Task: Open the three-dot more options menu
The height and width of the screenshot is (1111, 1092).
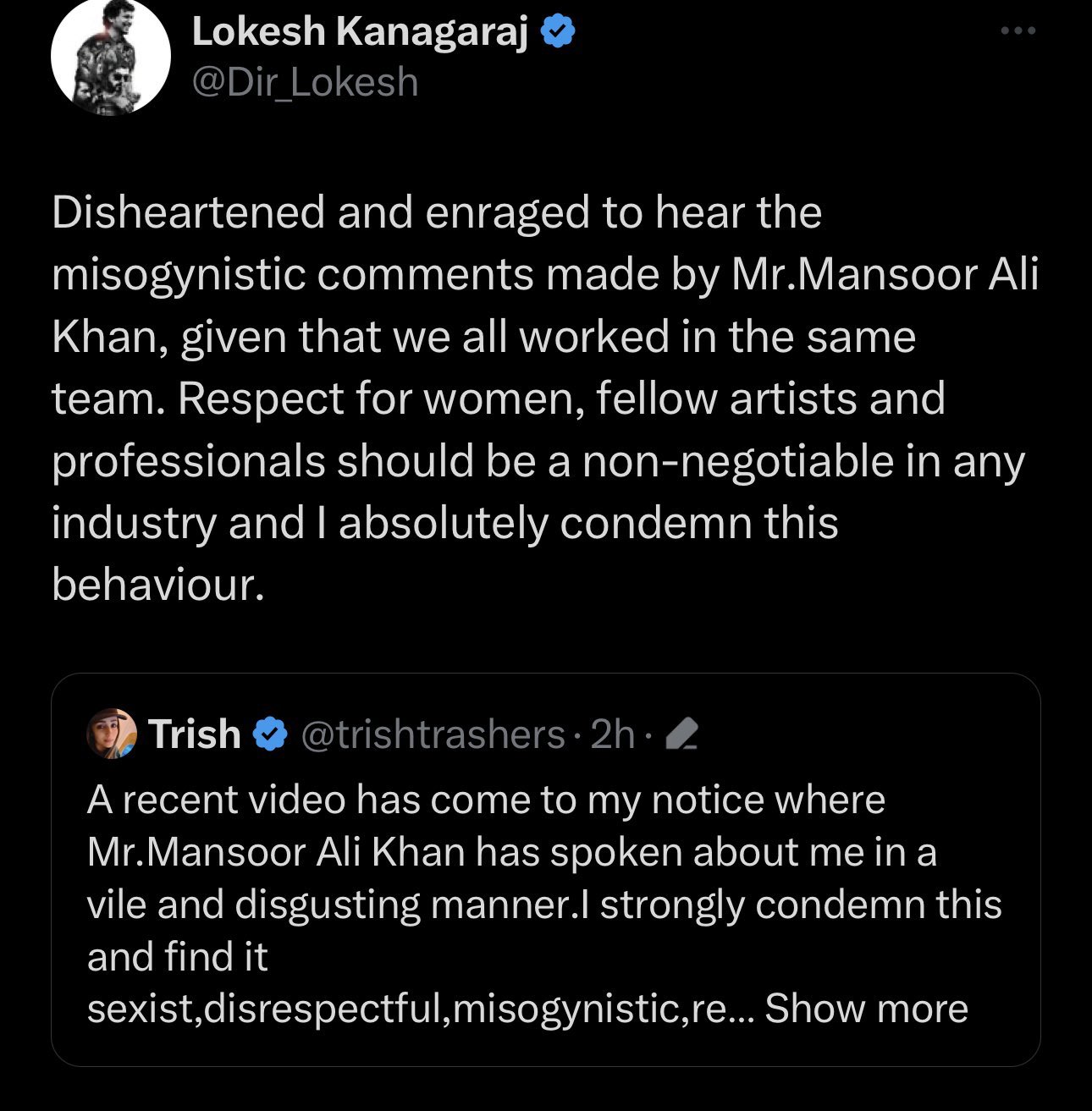Action: [x=1018, y=31]
